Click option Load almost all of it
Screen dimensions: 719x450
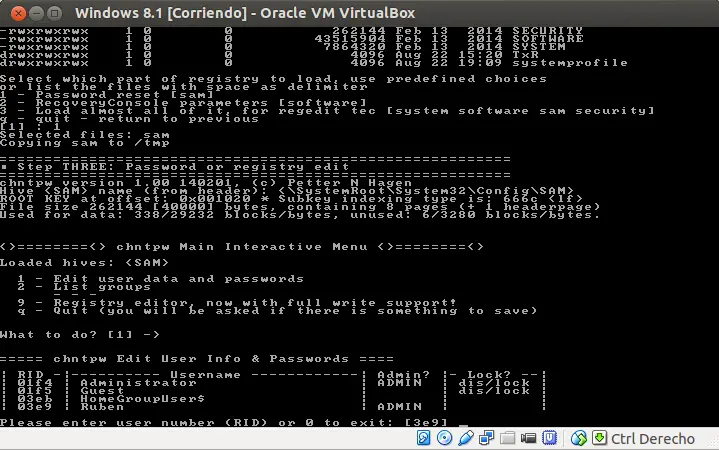pyautogui.click(x=327, y=111)
